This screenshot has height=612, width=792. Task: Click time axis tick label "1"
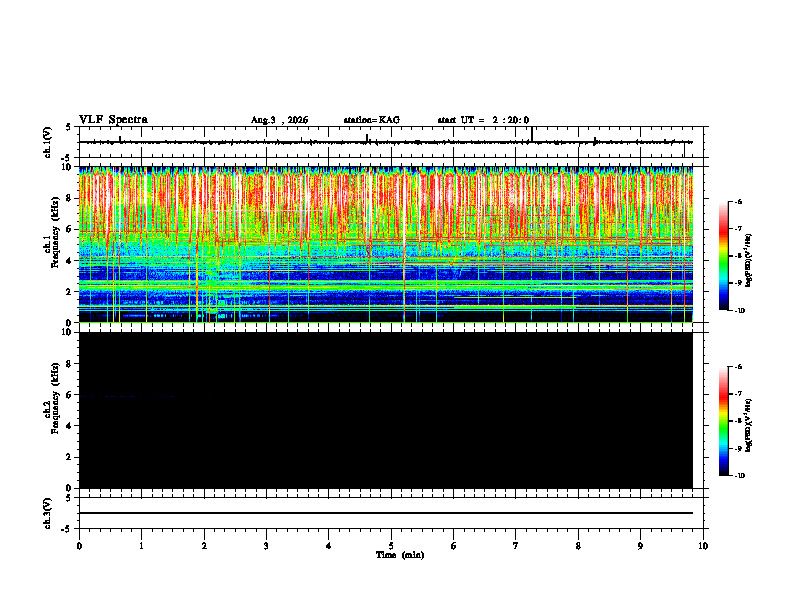pyautogui.click(x=141, y=546)
